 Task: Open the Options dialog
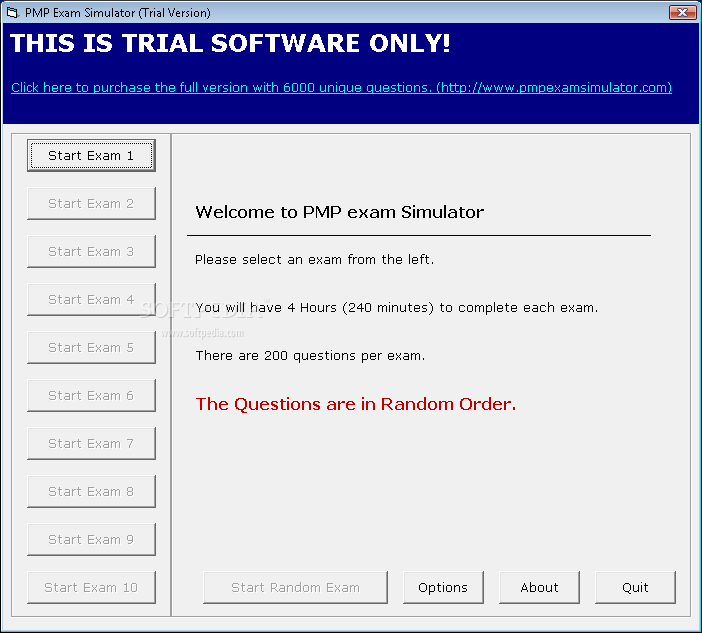pos(443,587)
